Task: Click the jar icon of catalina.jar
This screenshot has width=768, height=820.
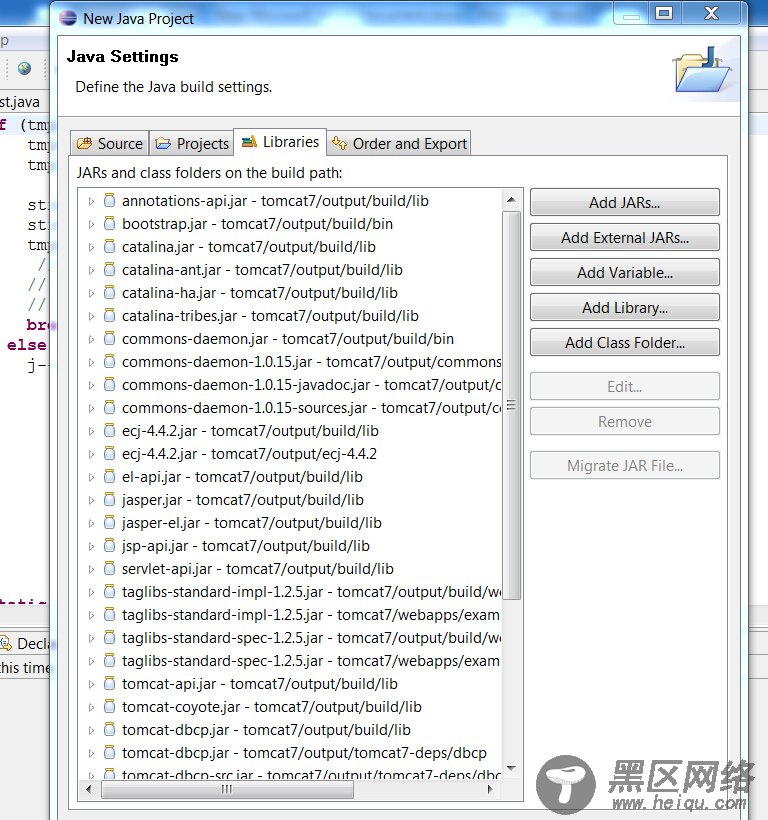Action: click(x=109, y=246)
